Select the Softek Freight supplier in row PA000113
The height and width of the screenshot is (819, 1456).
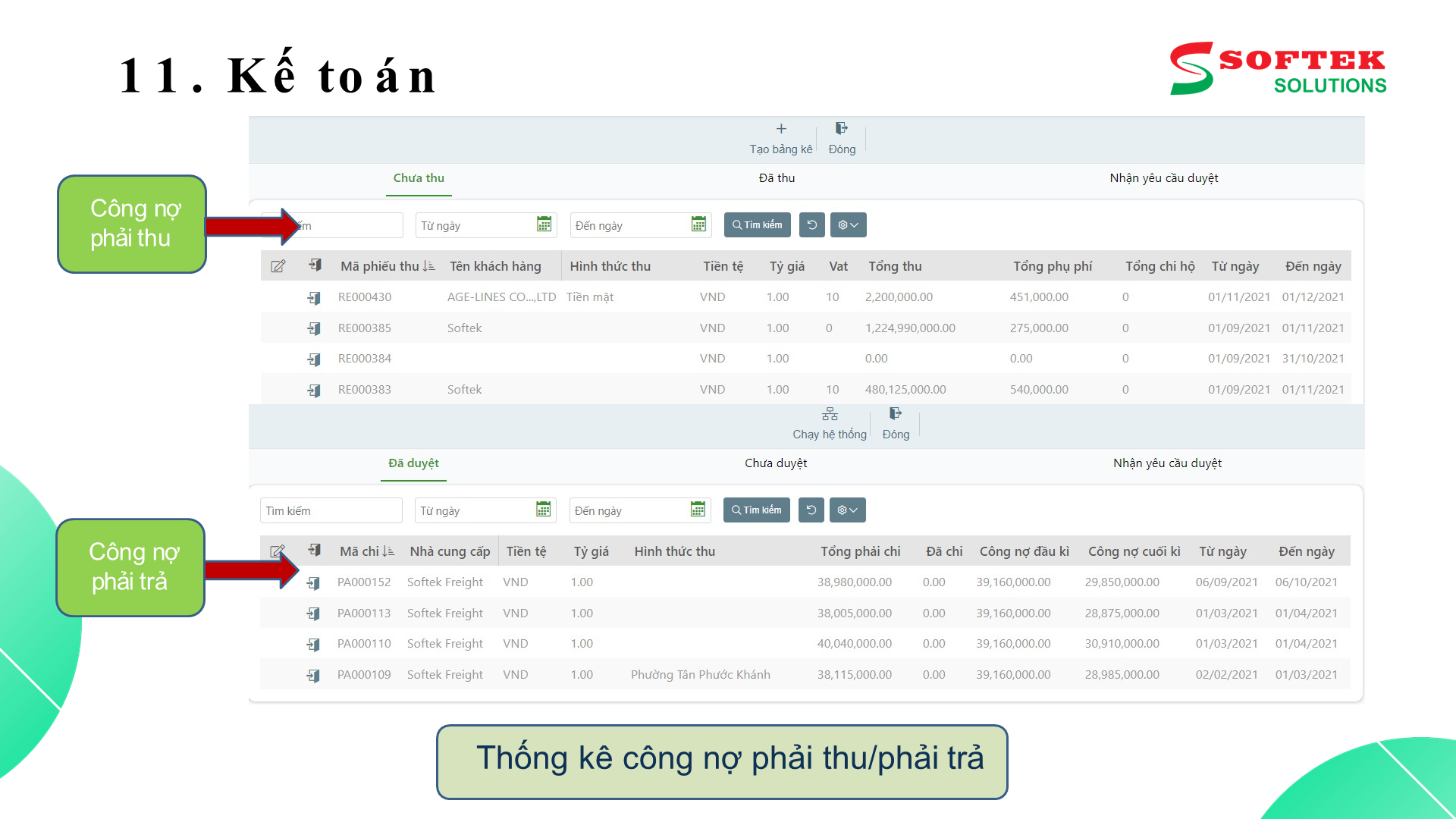(445, 613)
